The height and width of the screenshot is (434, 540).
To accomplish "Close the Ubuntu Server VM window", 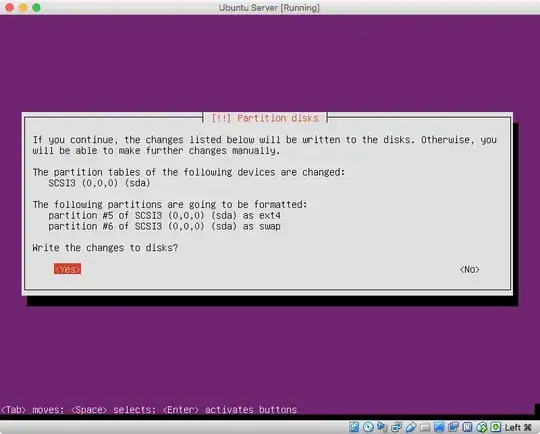I will 9,7.
